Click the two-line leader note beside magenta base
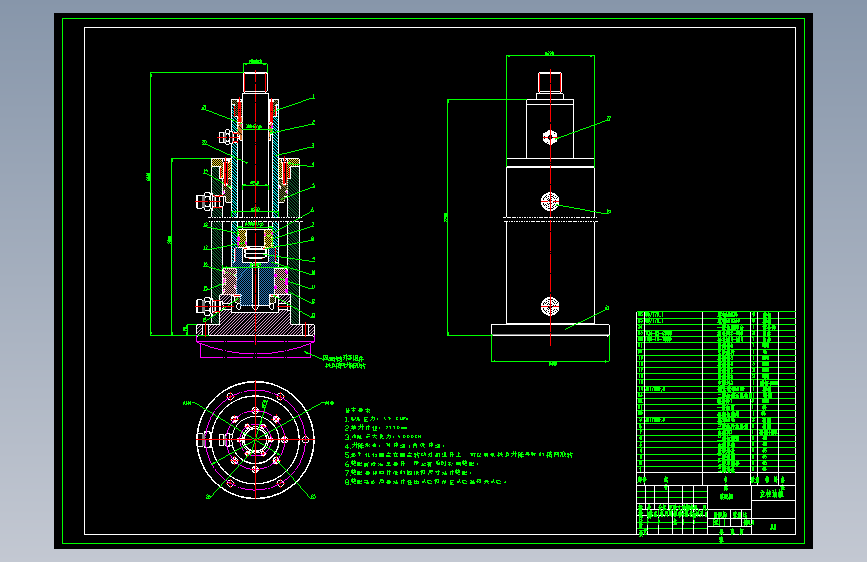867x562 pixels. click(344, 362)
